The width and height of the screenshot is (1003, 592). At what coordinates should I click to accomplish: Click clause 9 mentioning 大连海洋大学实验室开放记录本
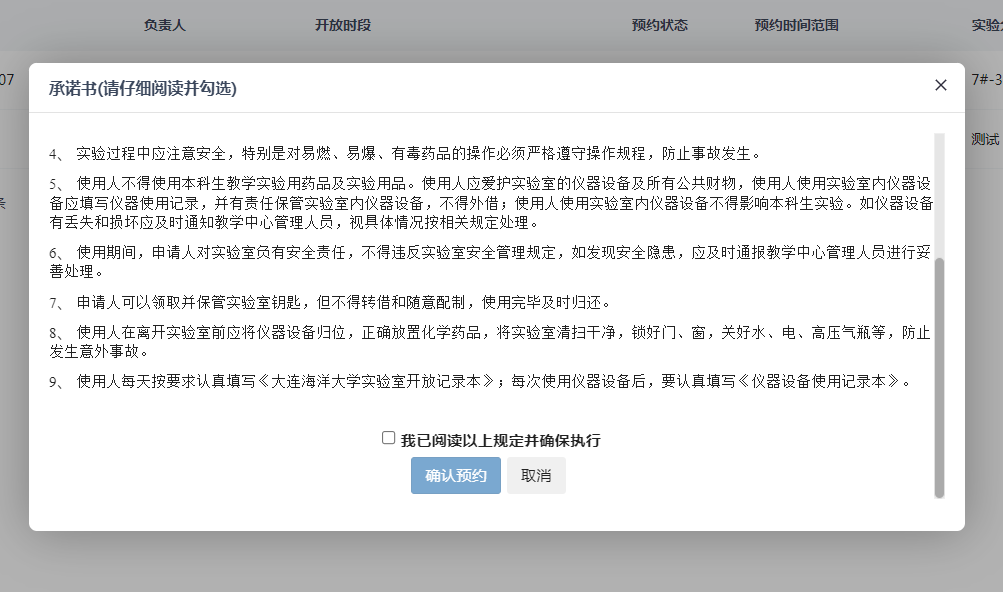(x=480, y=381)
